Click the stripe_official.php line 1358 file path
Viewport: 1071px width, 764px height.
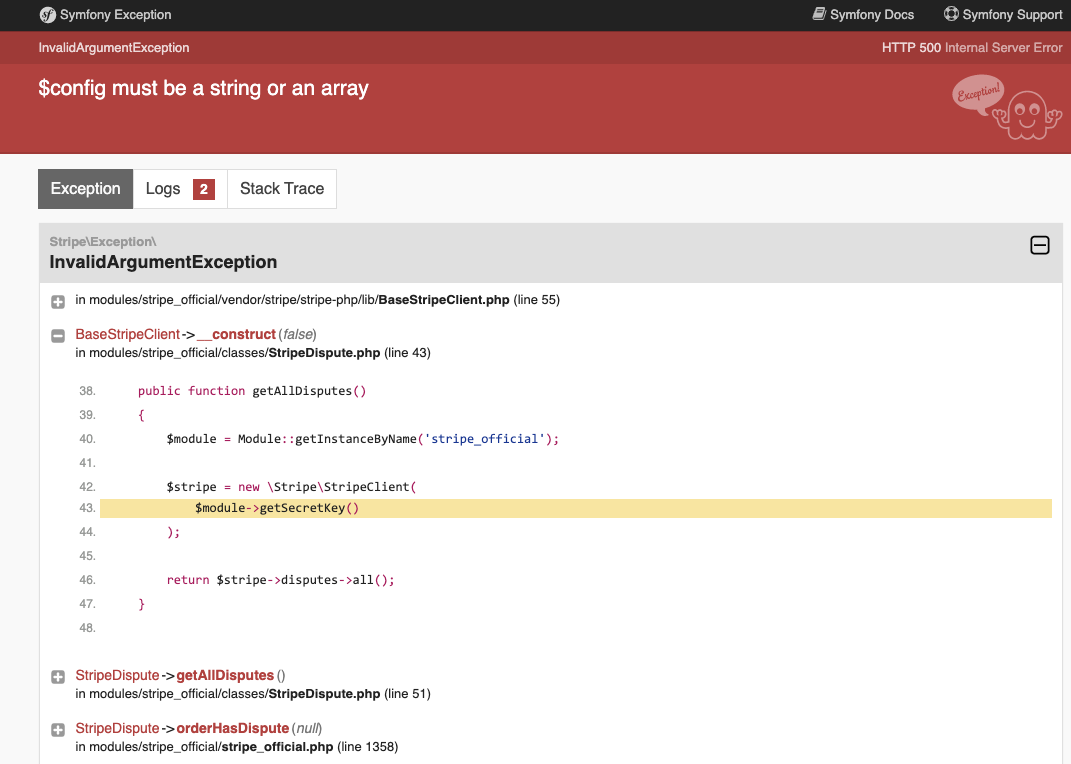tap(278, 747)
